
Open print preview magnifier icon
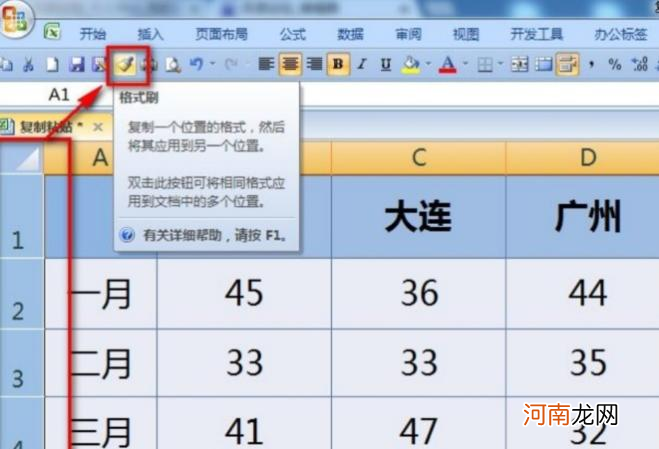pos(173,64)
